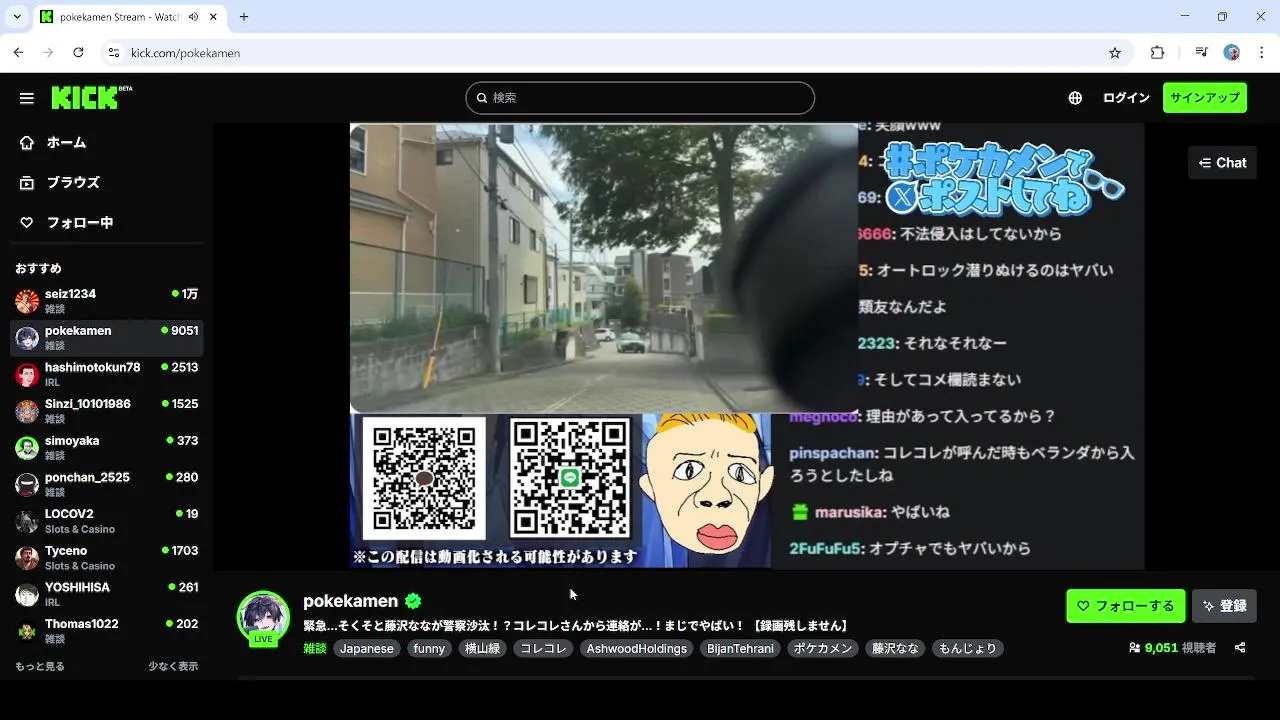Image resolution: width=1280 pixels, height=720 pixels.
Task: Click the pokekamen row in recommendations
Action: point(106,338)
